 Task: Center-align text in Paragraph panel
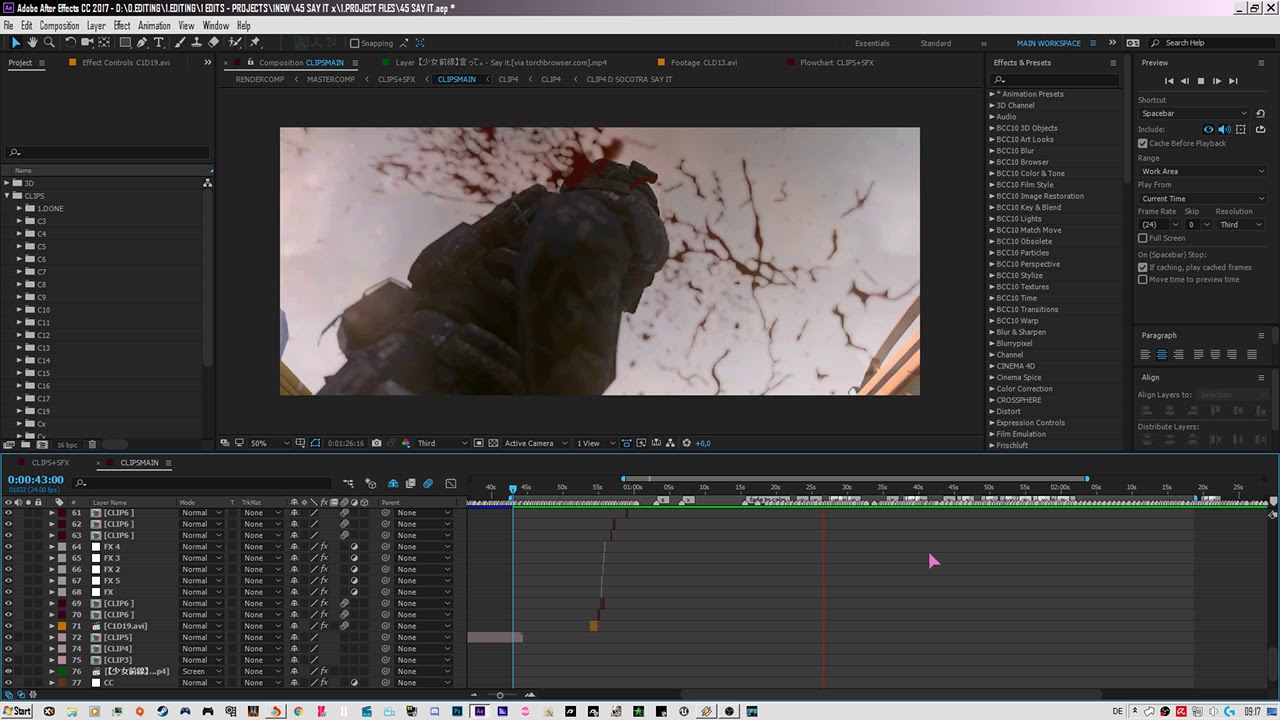pyautogui.click(x=1161, y=355)
